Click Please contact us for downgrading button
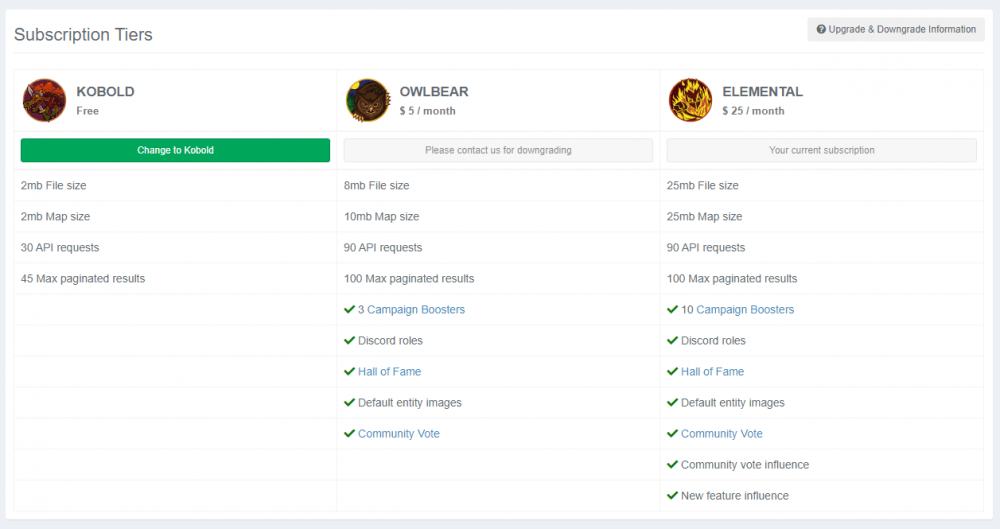Screen dimensions: 1000x529 [498, 150]
